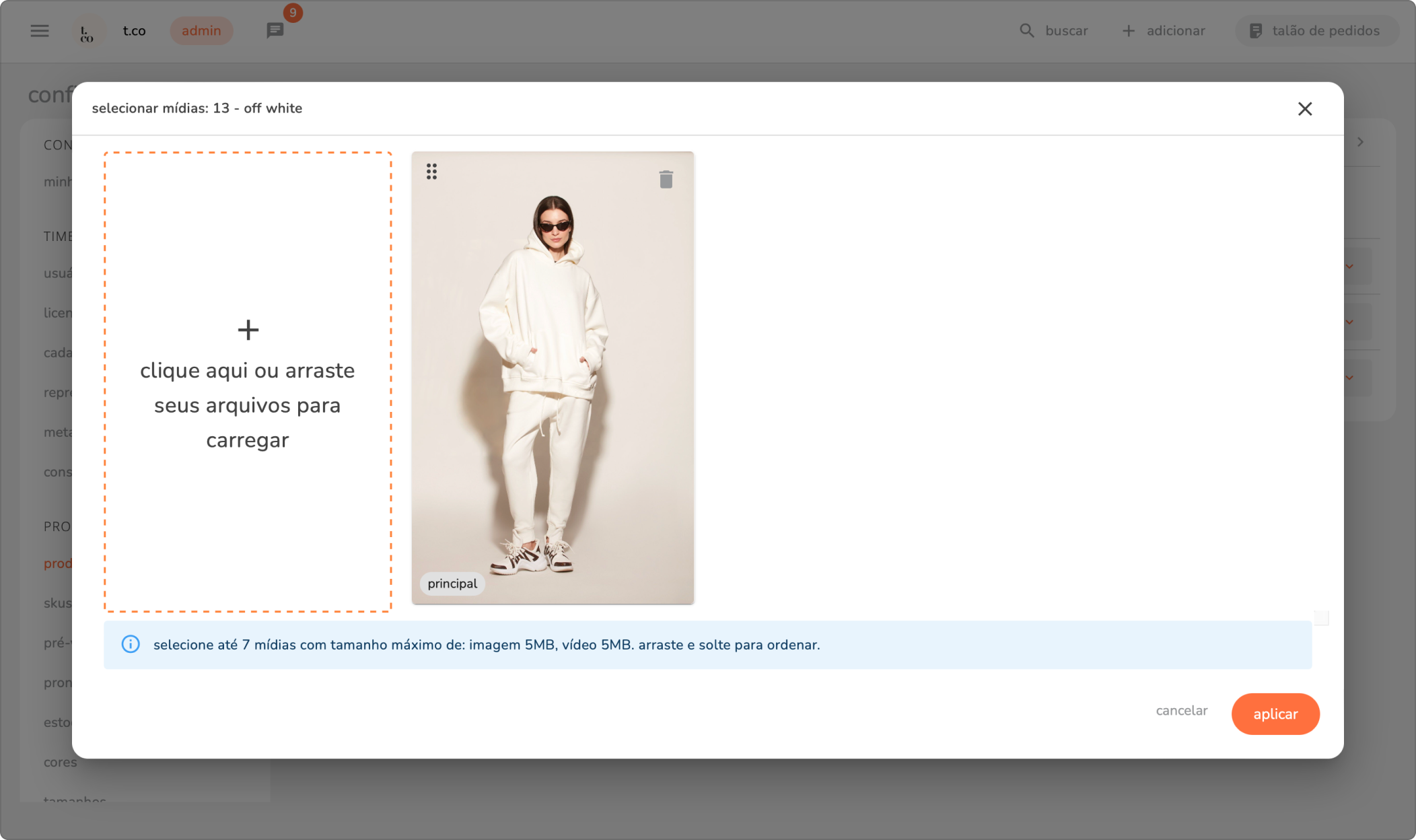Expand the first red chevron dropdown

click(1349, 267)
